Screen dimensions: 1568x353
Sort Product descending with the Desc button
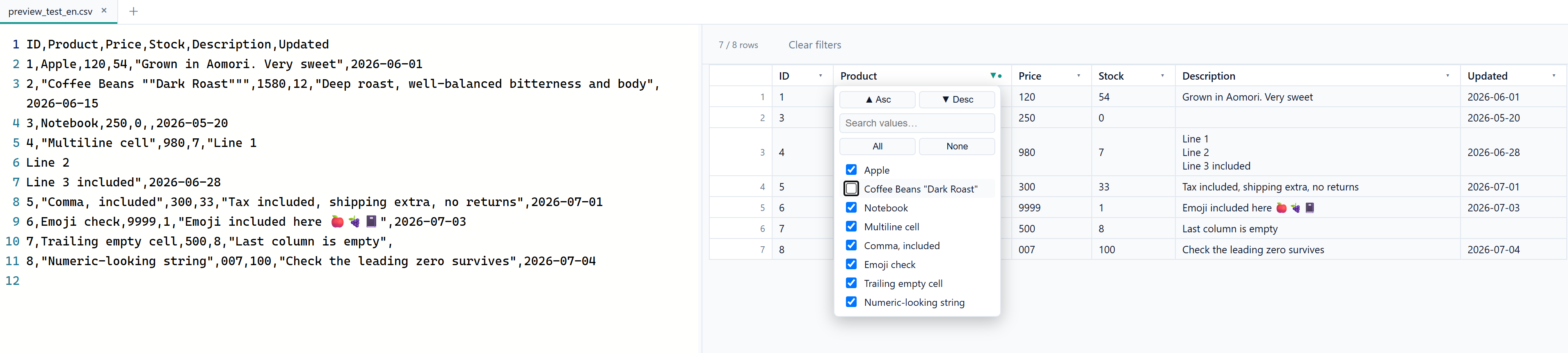957,99
